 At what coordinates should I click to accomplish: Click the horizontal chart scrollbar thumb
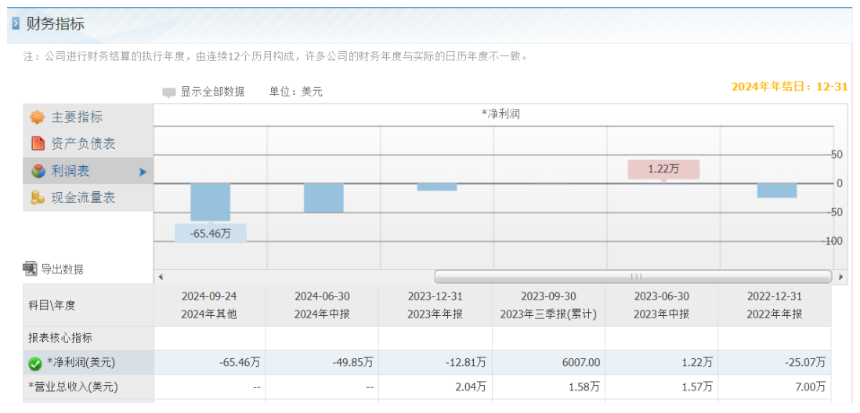click(632, 276)
